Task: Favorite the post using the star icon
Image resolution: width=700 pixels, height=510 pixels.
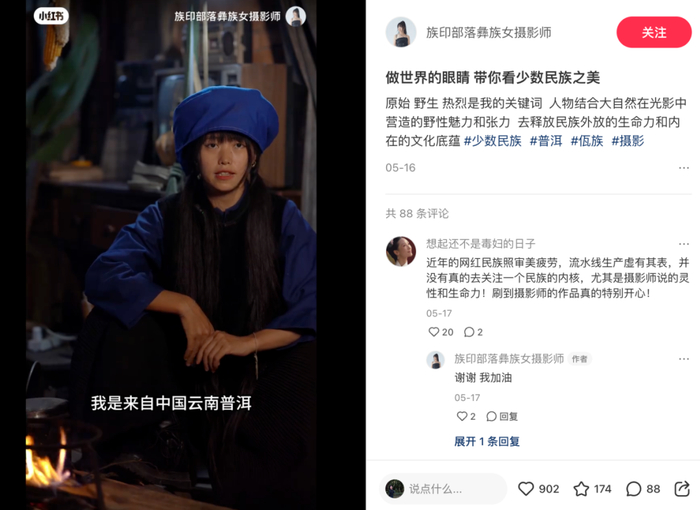Action: [581, 489]
